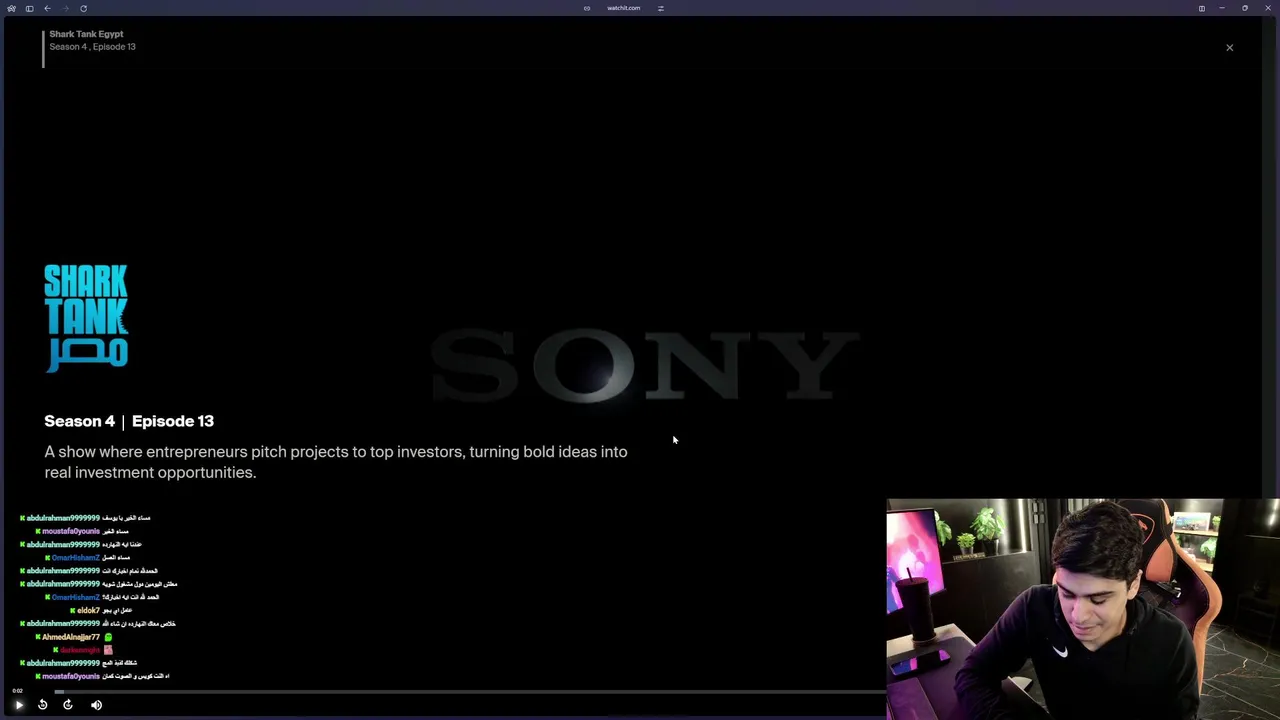Click the Shark Tank show logo
Screen dimensions: 1280x720
(86, 317)
